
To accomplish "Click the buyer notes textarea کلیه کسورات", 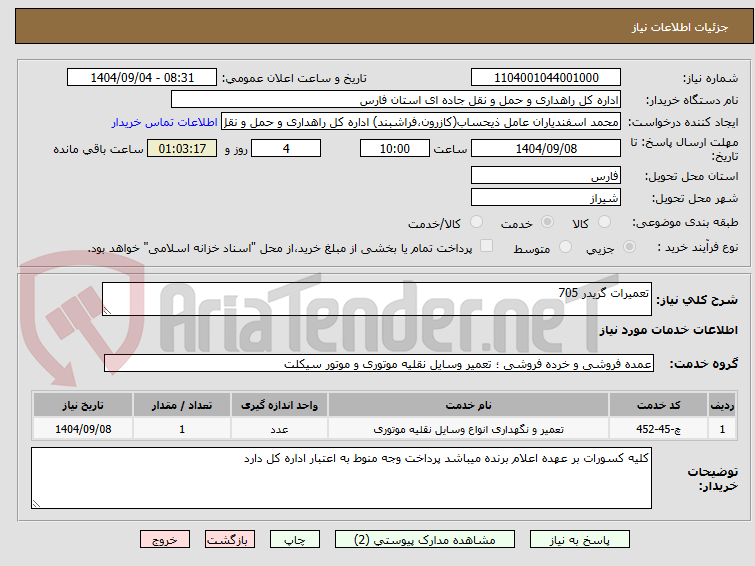I will [x=341, y=478].
